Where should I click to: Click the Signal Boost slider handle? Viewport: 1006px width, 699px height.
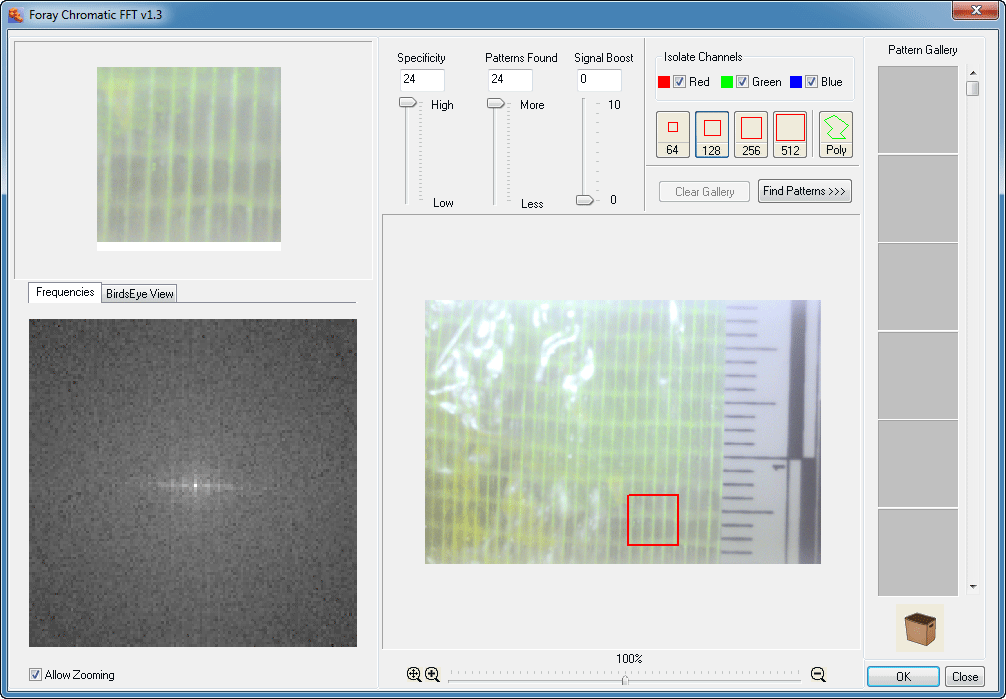click(585, 200)
